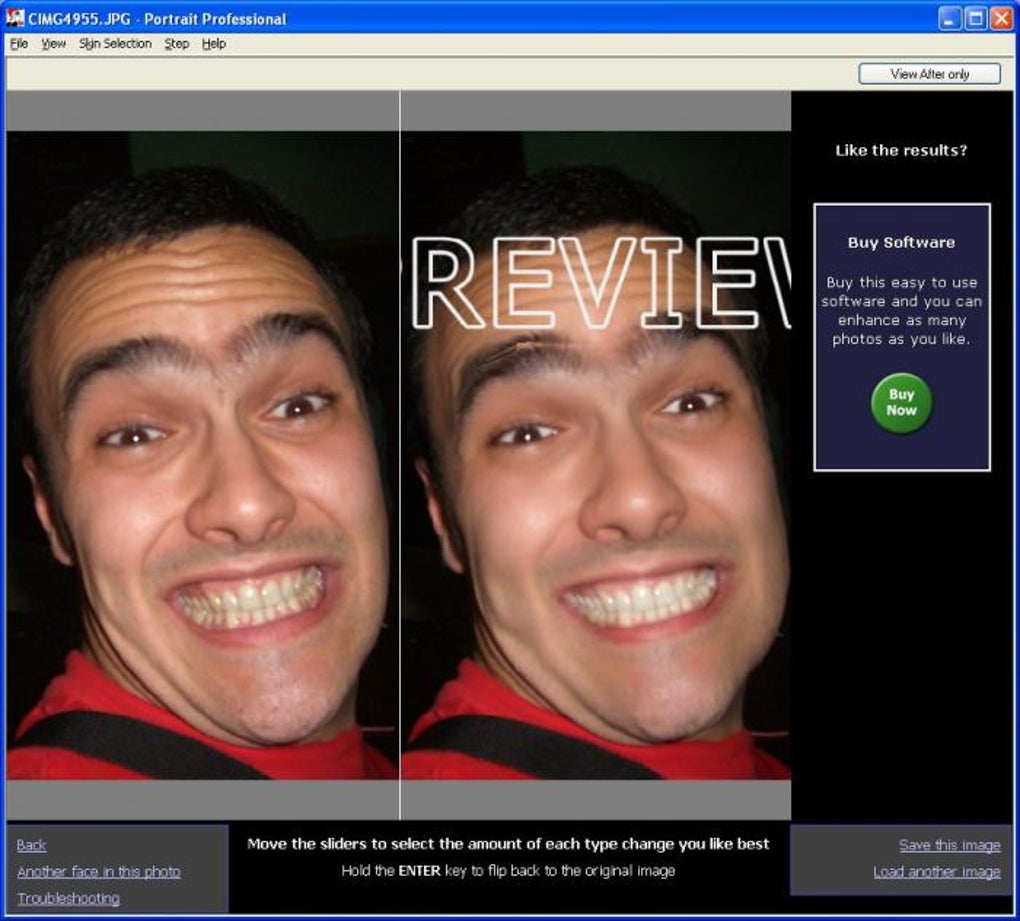Choose Another face in this photo

pyautogui.click(x=99, y=872)
